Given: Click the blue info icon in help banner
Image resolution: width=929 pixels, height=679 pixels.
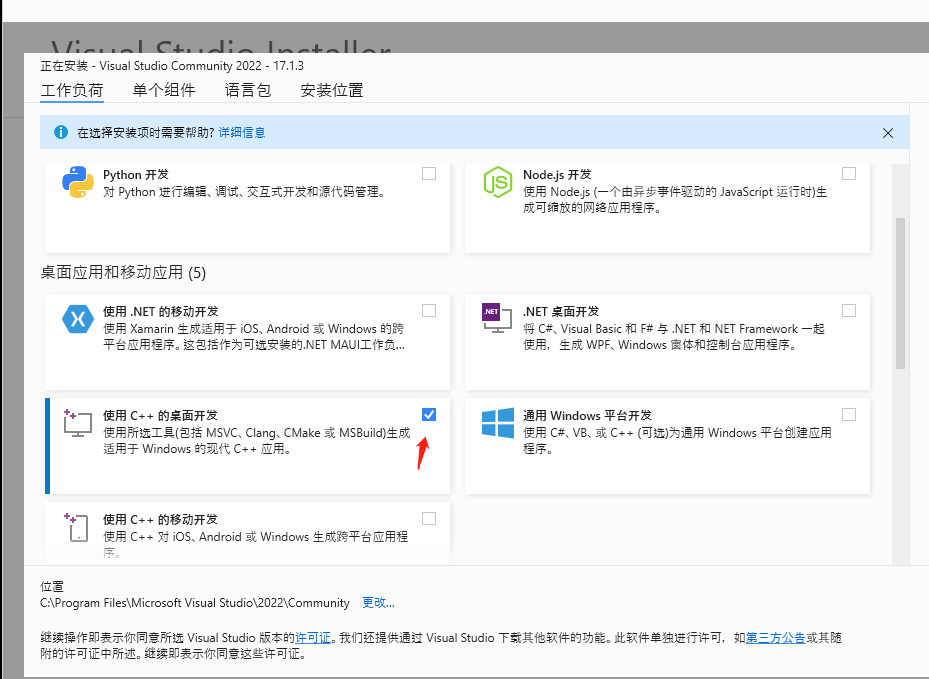Looking at the screenshot, I should tap(60, 132).
